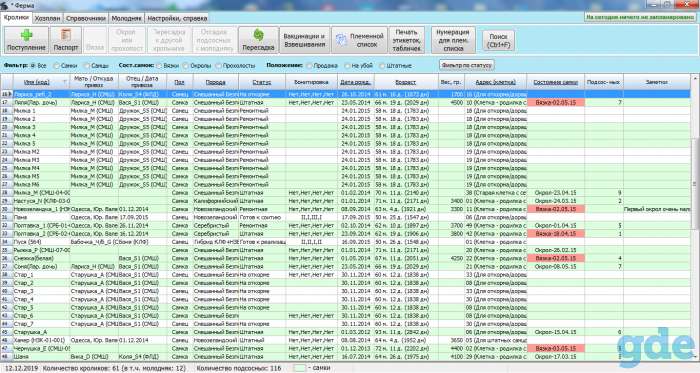Click row number 16 selector of Лариса row

tap(6, 94)
